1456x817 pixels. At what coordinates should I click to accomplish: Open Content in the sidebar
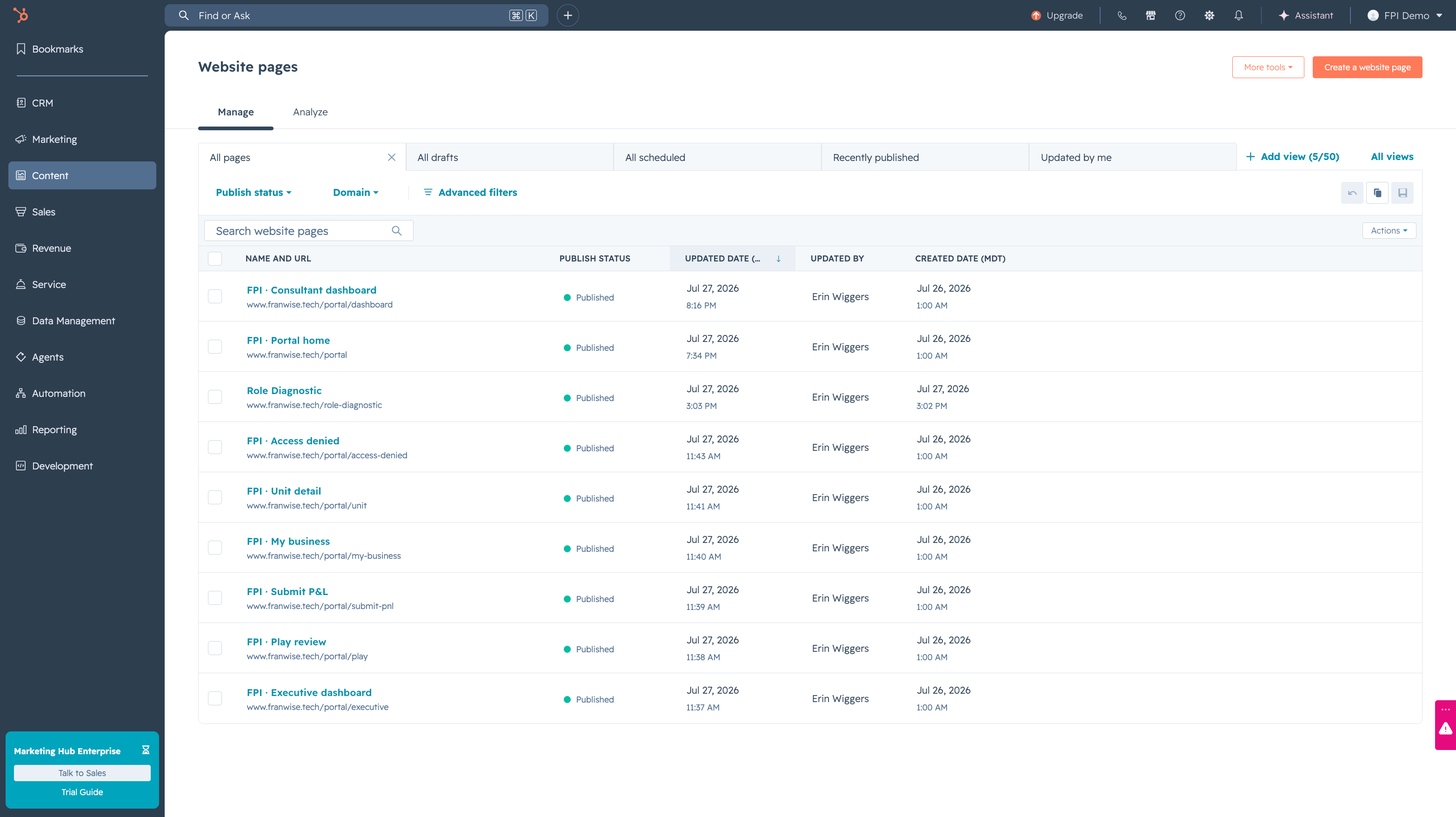[82, 175]
